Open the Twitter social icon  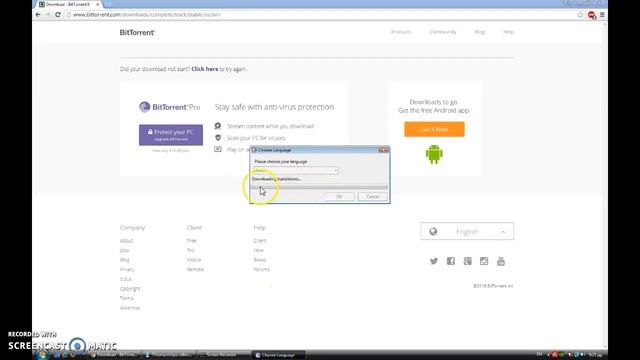[433, 261]
